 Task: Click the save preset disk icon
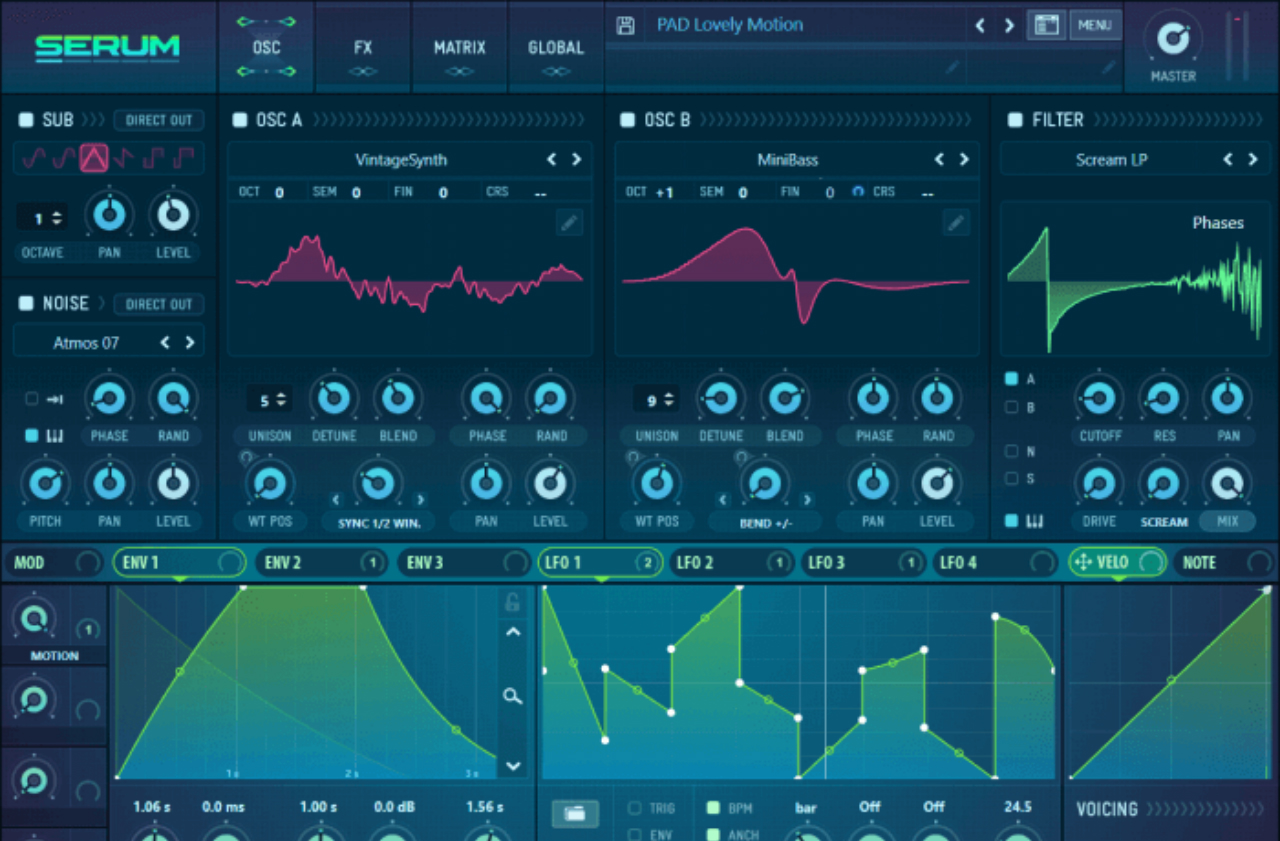point(626,25)
